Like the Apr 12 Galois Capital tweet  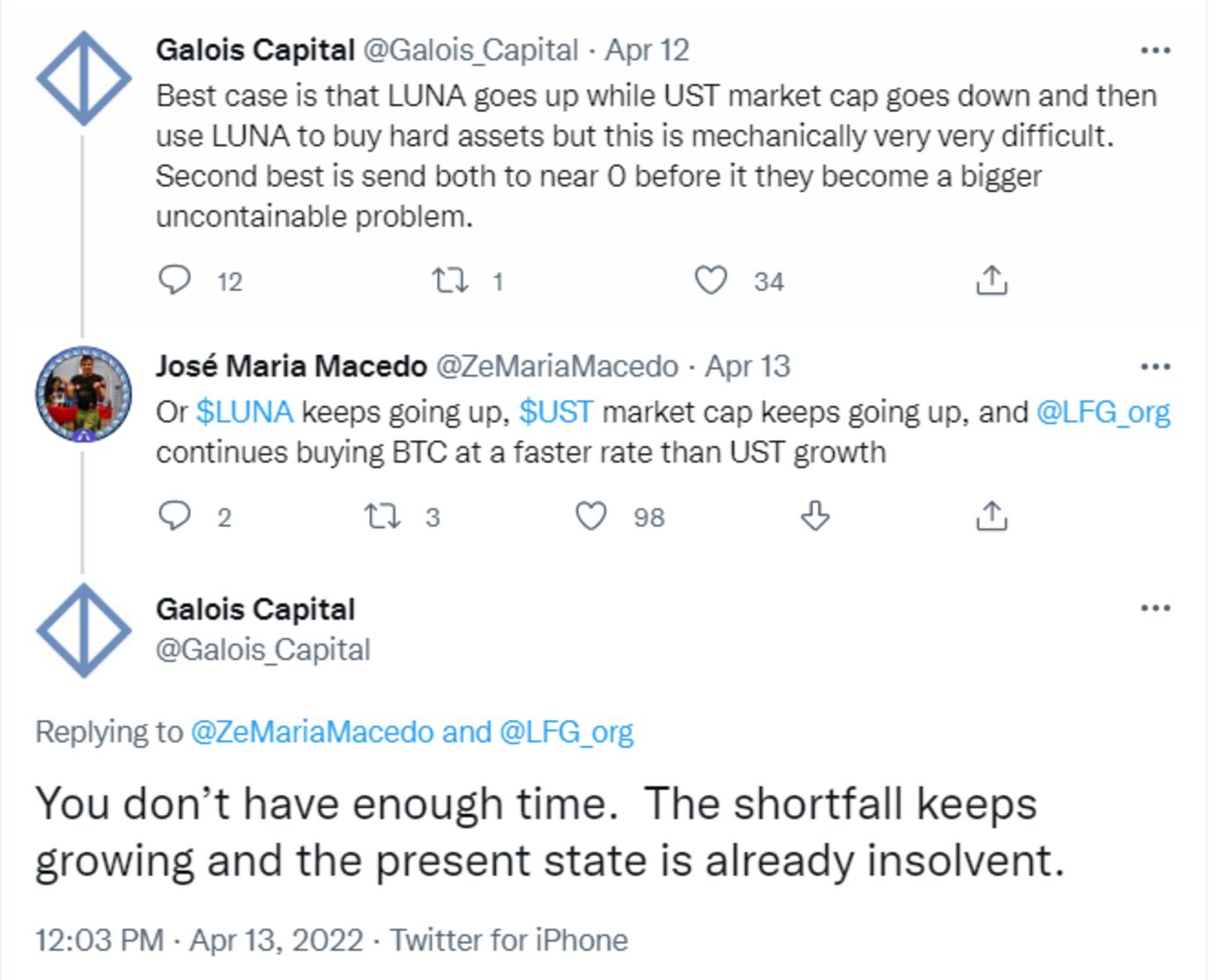[711, 280]
